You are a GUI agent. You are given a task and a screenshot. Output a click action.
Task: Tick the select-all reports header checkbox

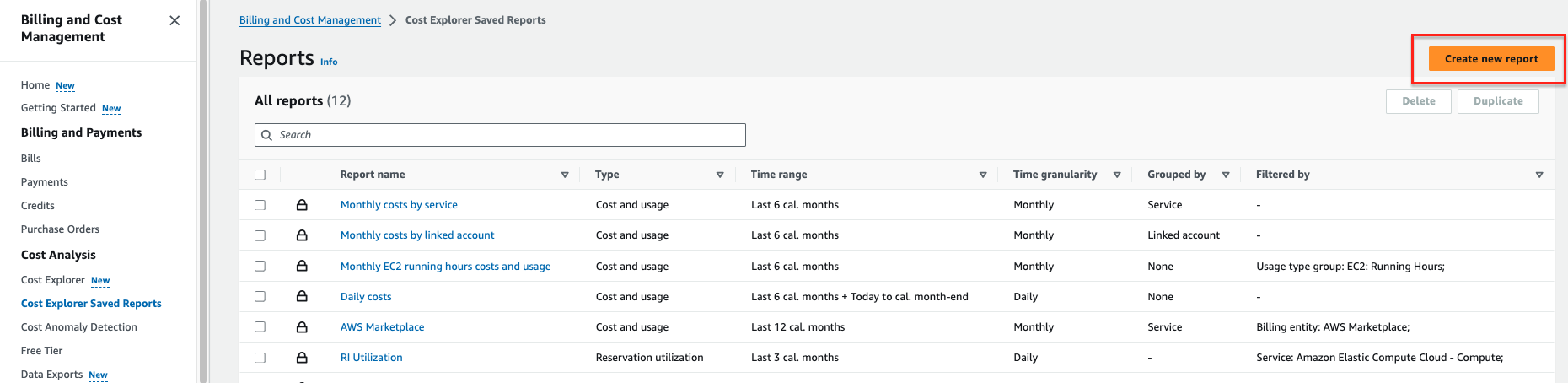pyautogui.click(x=260, y=175)
